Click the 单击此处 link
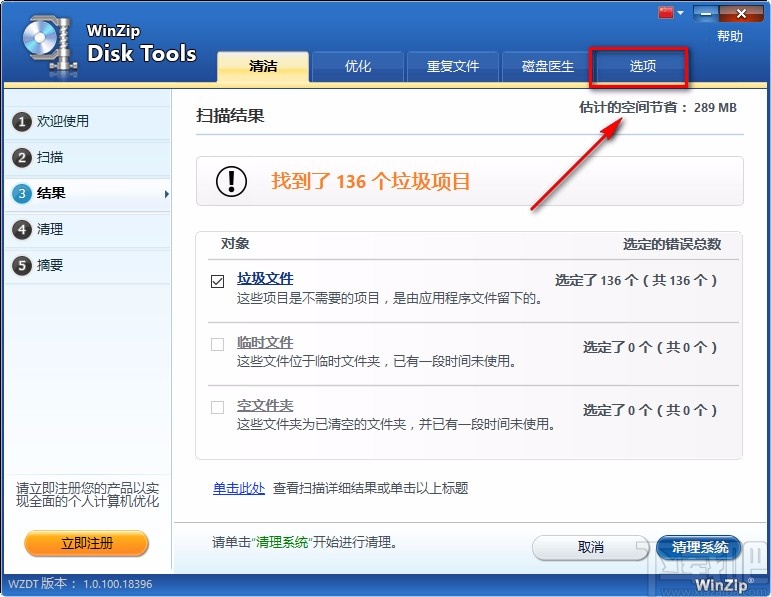The width and height of the screenshot is (771, 597). [239, 488]
